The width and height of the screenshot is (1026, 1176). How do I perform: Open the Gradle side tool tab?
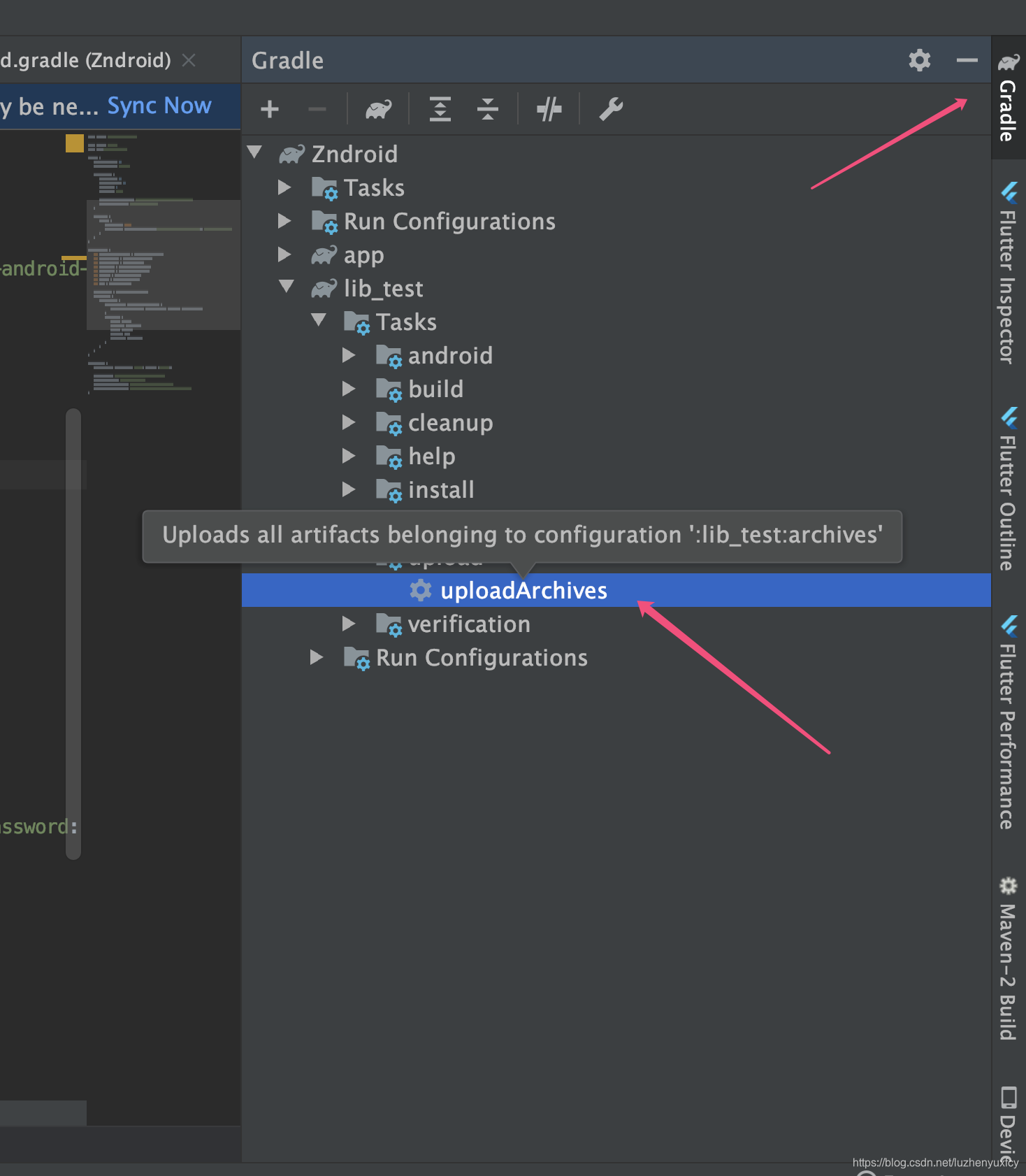pos(1008,98)
